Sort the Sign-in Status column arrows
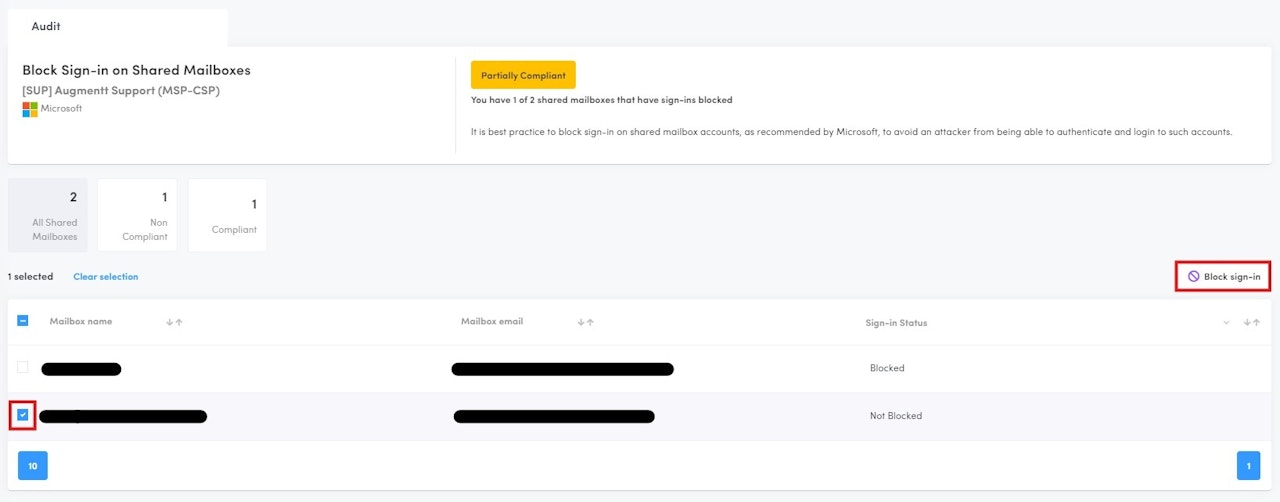The image size is (1280, 502). [1250, 322]
